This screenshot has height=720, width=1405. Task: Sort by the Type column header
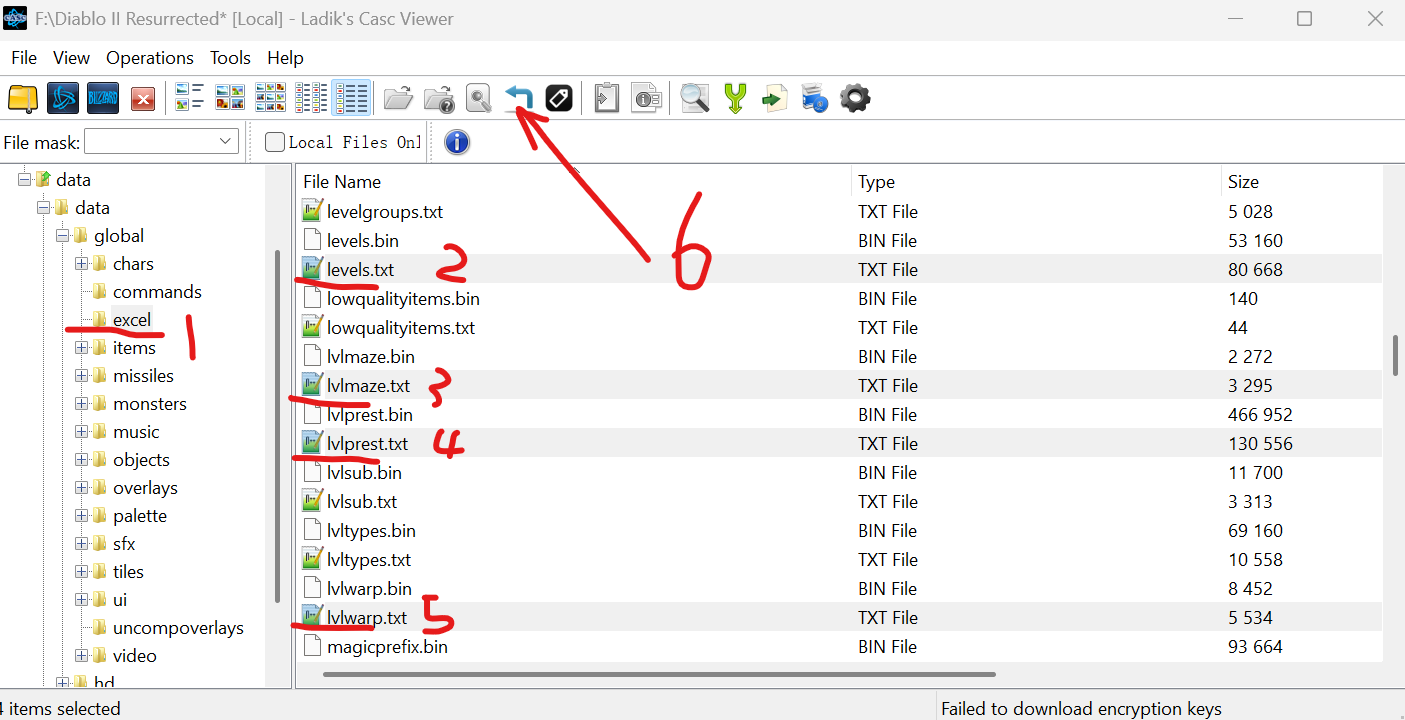(x=1036, y=182)
